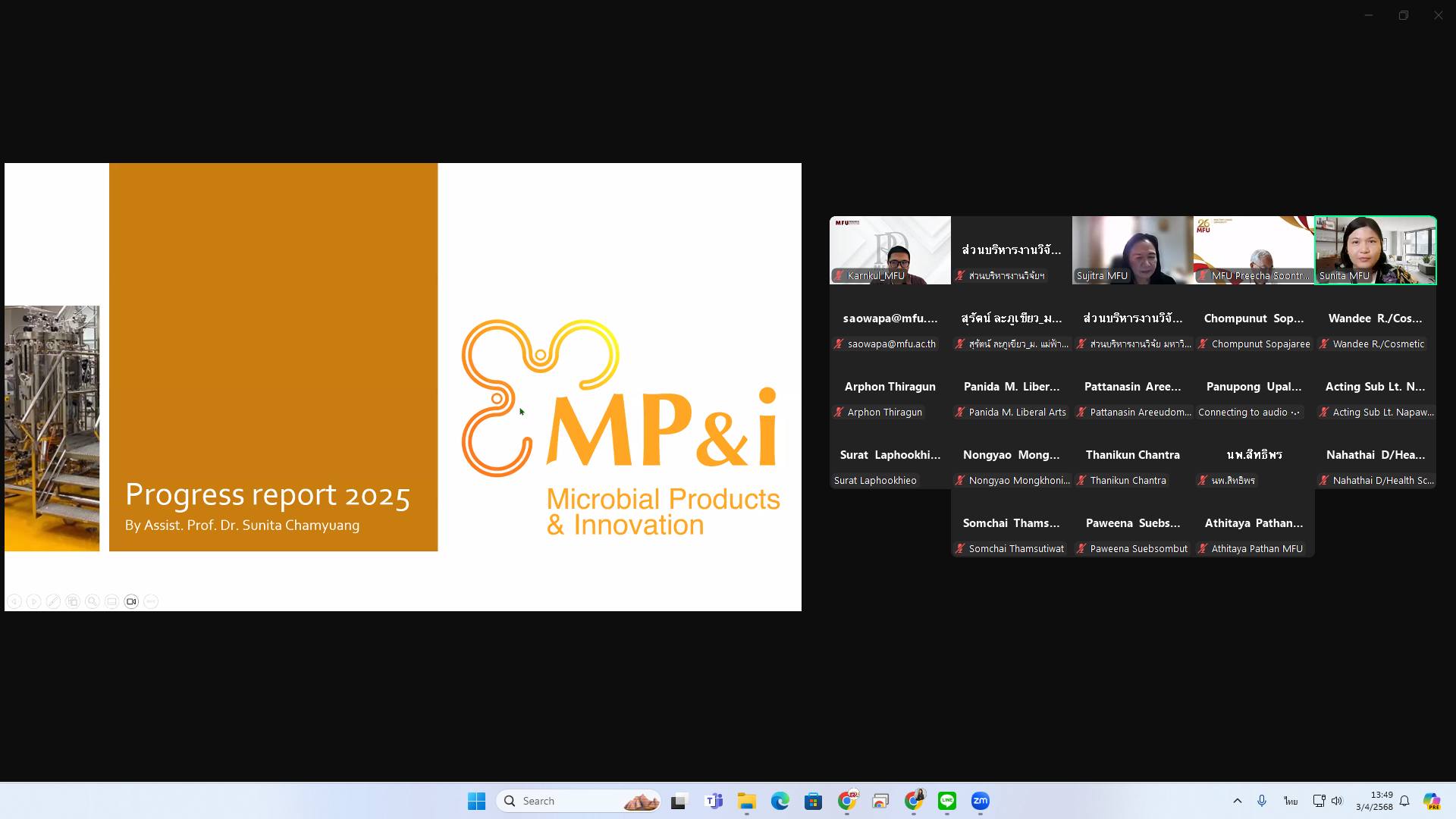Click the muted mic icon beside Thanikun Chantra
The image size is (1456, 819).
pos(1081,481)
